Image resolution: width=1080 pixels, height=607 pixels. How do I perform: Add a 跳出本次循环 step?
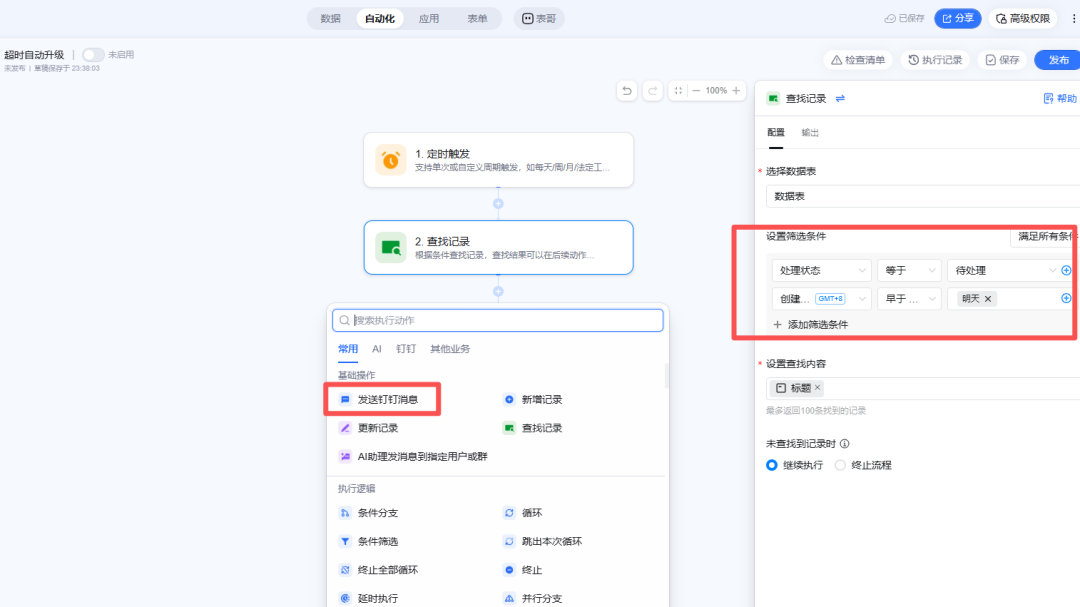tap(543, 542)
